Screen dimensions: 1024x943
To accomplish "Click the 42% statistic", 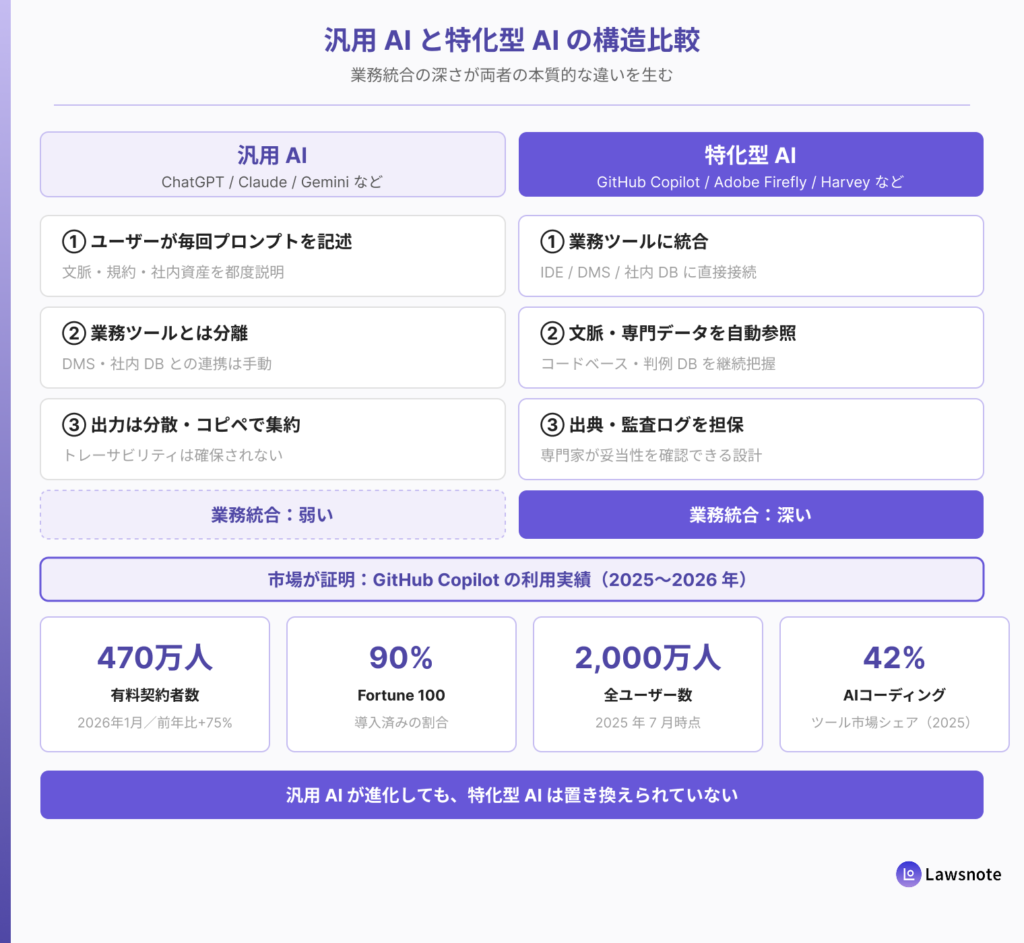I will pyautogui.click(x=894, y=658).
